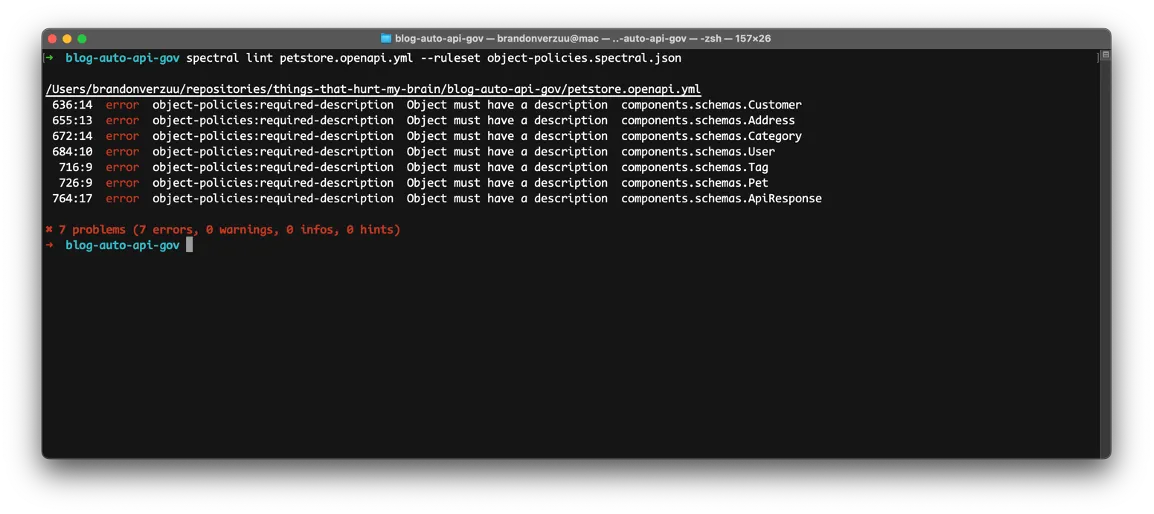The width and height of the screenshot is (1154, 514).
Task: Click line number '636:14'
Action: (x=72, y=105)
